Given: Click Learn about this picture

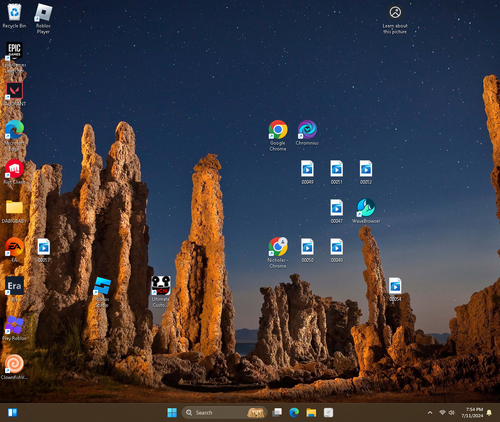Looking at the screenshot, I should pos(395,20).
